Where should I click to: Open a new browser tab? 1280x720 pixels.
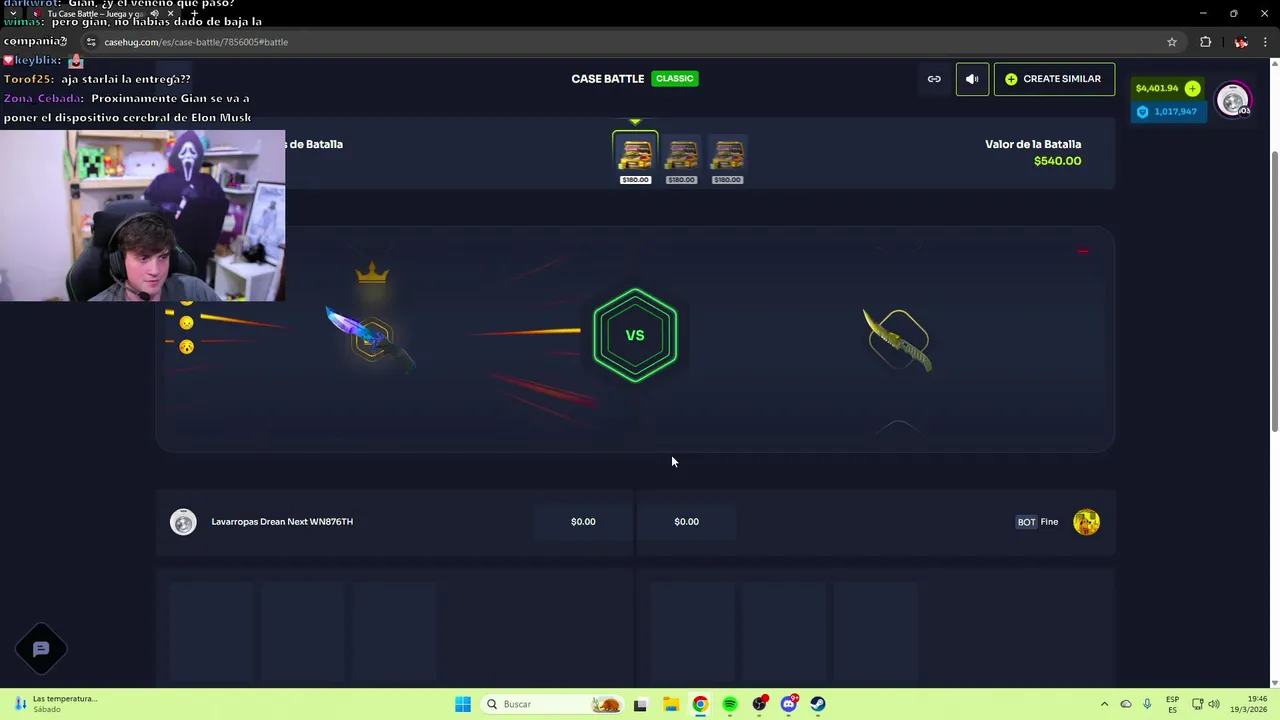(194, 14)
